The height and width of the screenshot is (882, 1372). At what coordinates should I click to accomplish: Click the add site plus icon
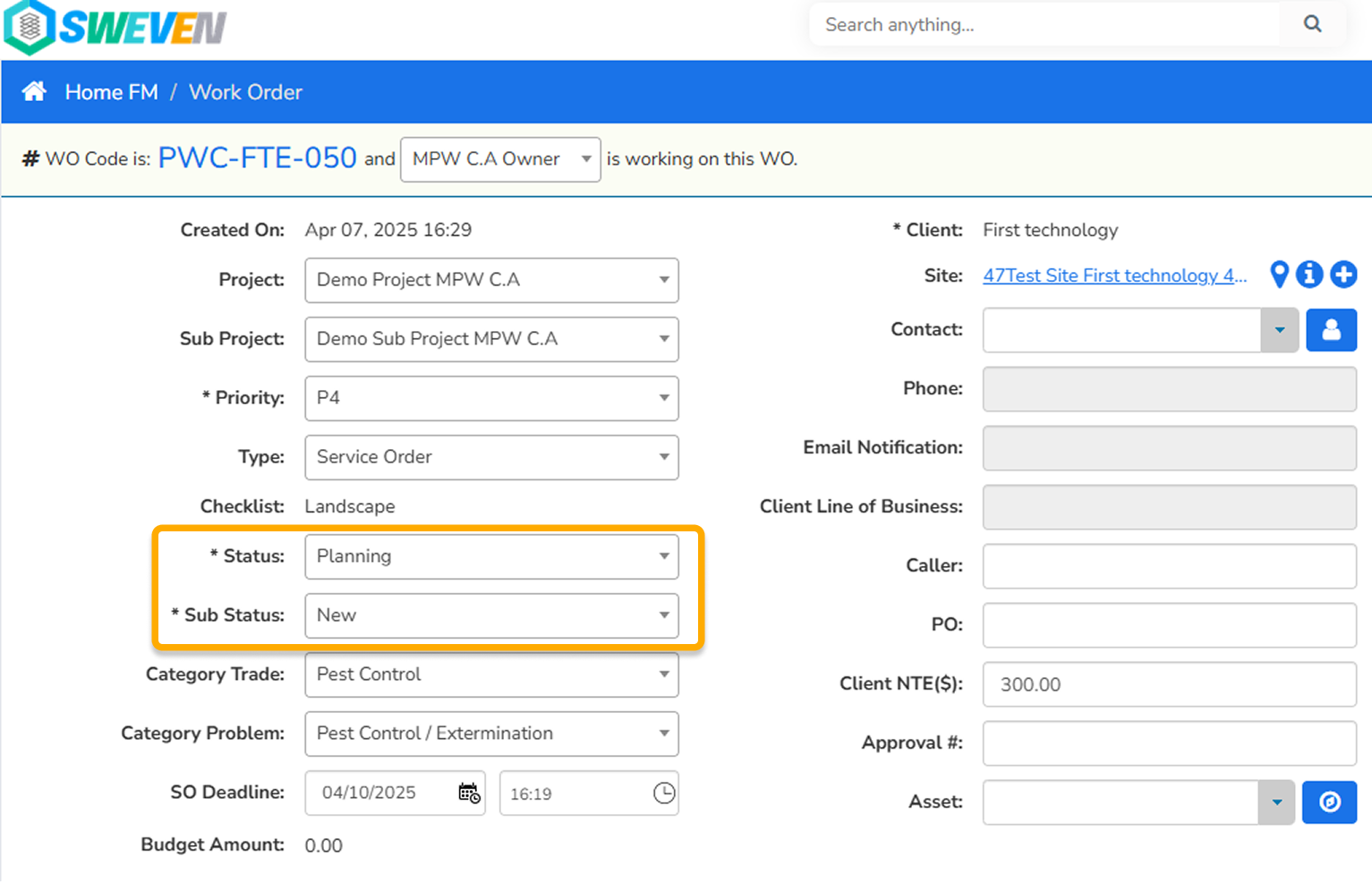pyautogui.click(x=1343, y=275)
